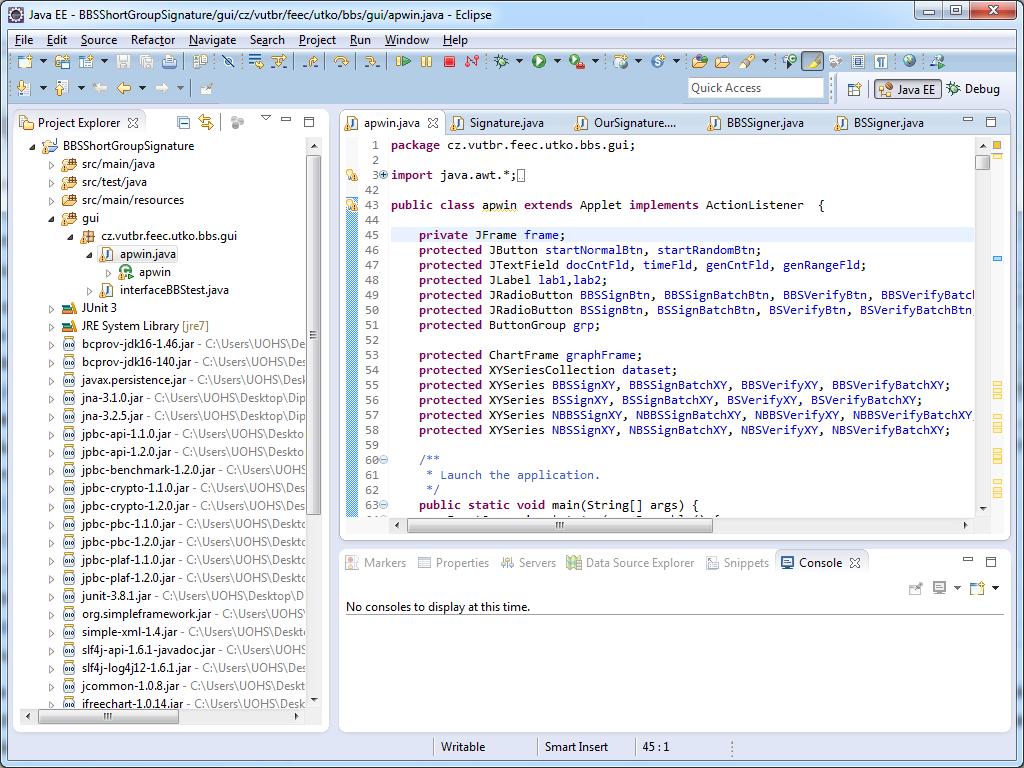Click the red Terminate icon
Viewport: 1024px width, 768px height.
pyautogui.click(x=449, y=62)
